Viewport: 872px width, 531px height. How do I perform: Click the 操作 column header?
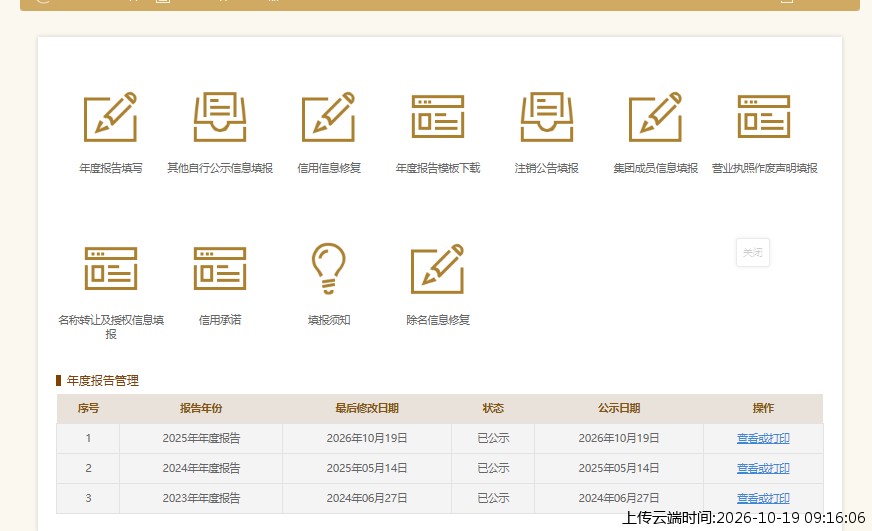[763, 408]
